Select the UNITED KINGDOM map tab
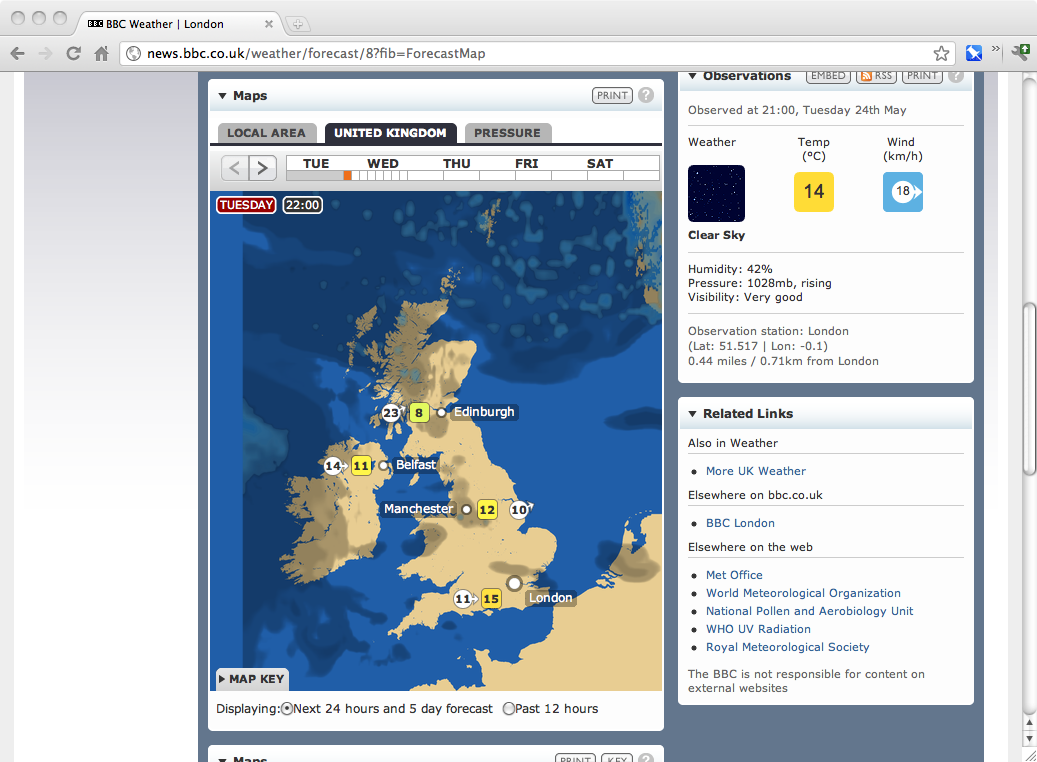The image size is (1037, 762). point(390,133)
